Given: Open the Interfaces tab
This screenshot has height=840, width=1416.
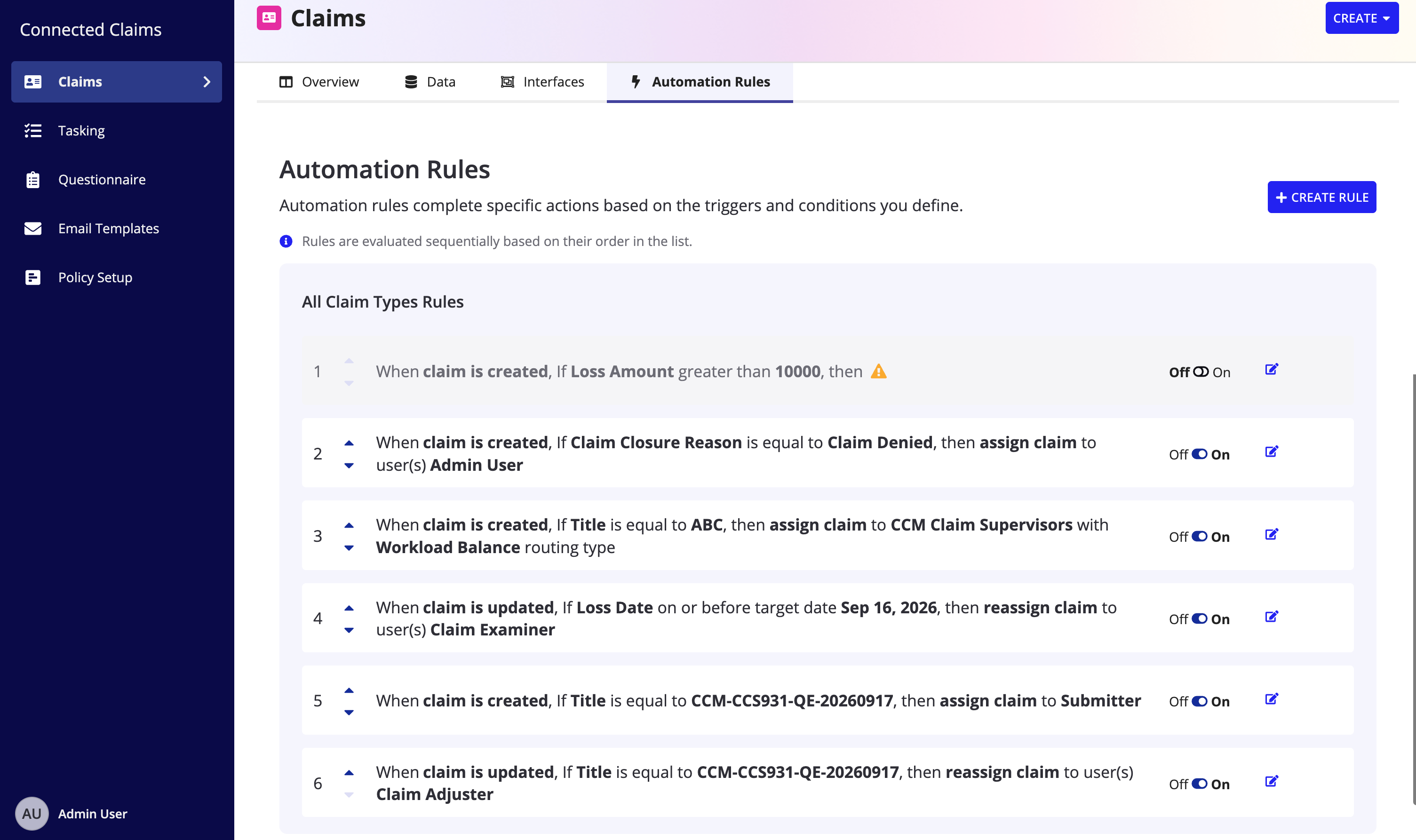Looking at the screenshot, I should (x=542, y=82).
